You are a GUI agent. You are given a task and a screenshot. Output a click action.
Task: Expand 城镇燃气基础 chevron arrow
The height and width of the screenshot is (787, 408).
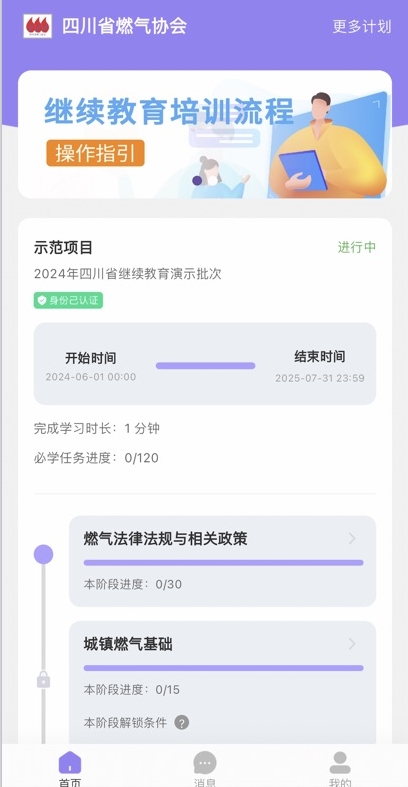[x=352, y=644]
